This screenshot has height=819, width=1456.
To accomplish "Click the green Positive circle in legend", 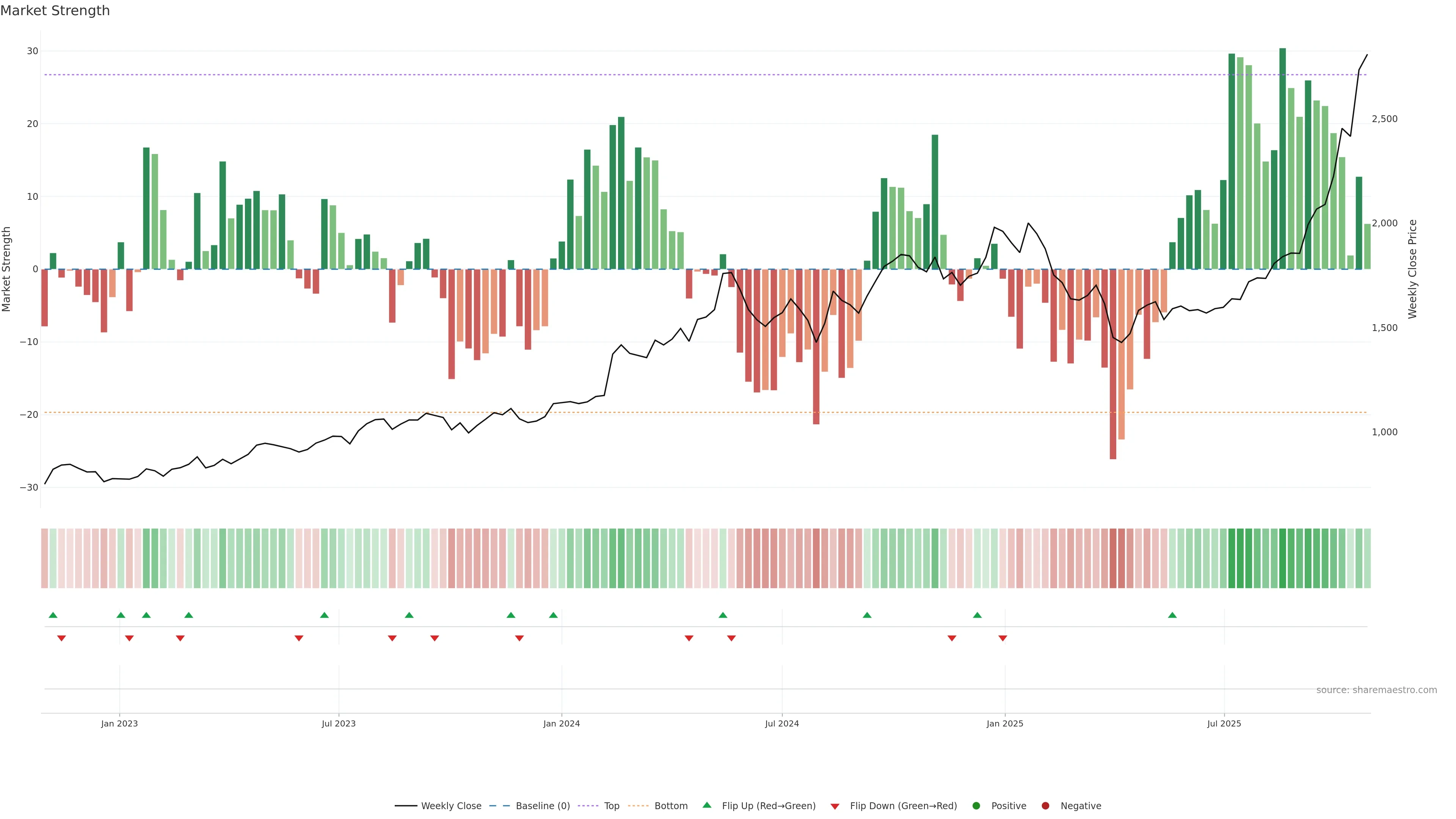I will [x=976, y=806].
